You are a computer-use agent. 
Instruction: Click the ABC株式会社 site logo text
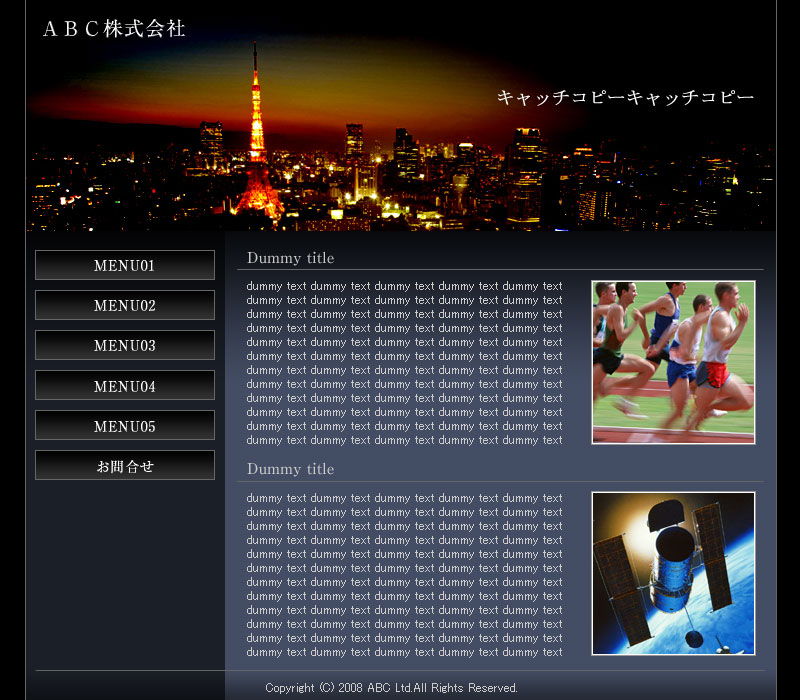point(114,29)
